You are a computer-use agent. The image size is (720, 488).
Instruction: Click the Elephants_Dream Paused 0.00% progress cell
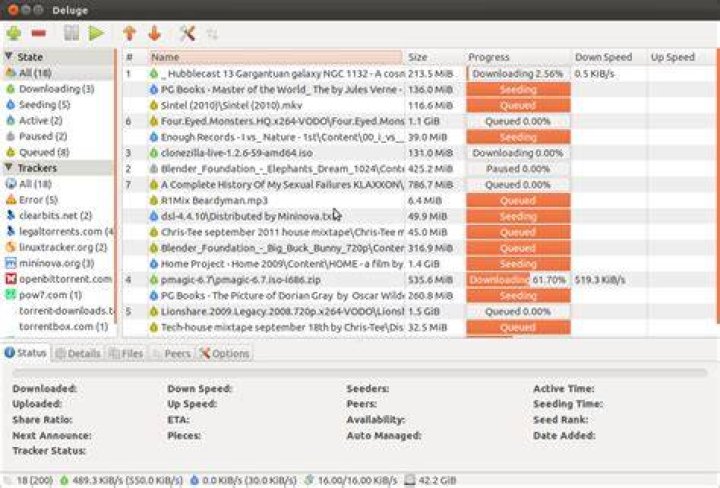[x=518, y=168]
